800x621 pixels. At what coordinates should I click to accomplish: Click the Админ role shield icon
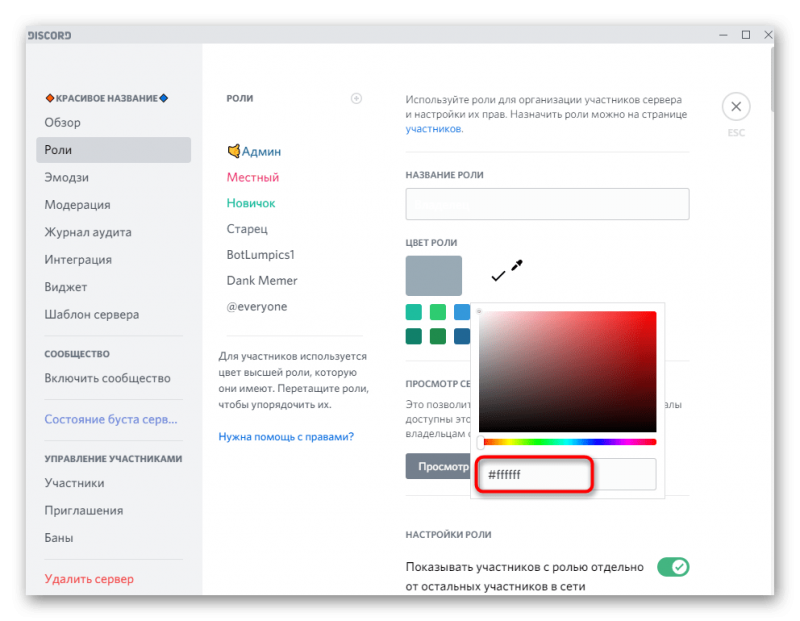pos(234,151)
